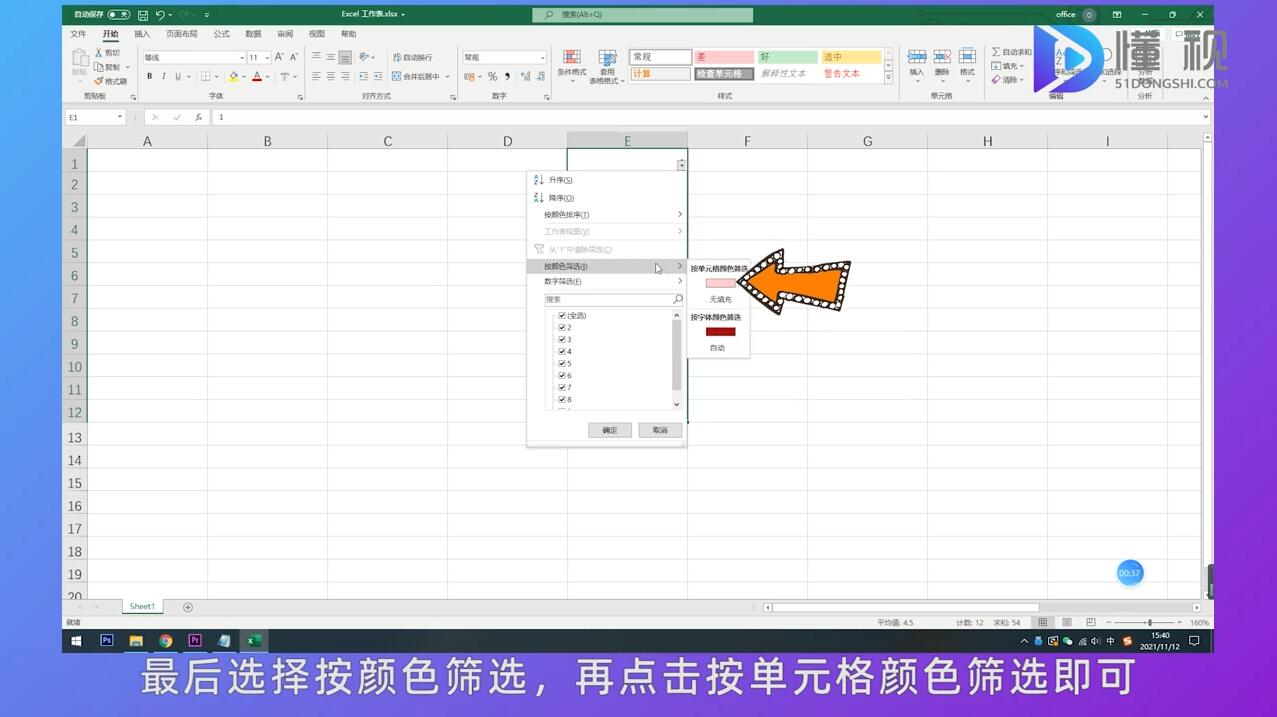The width and height of the screenshot is (1277, 717).
Task: Click the Conditional Formatting (条件格式) icon
Action: (572, 58)
